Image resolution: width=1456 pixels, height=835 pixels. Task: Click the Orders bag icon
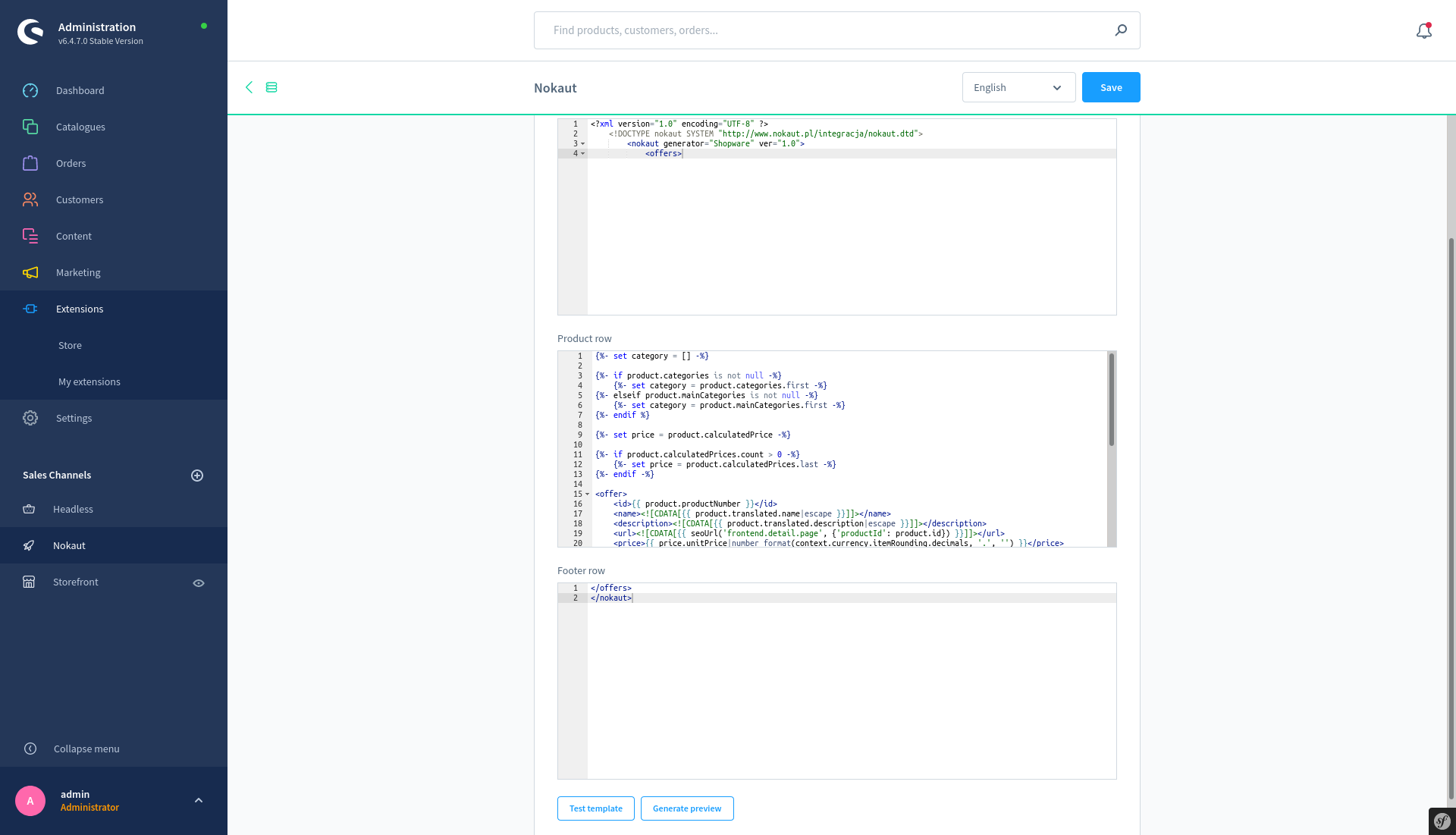[30, 163]
